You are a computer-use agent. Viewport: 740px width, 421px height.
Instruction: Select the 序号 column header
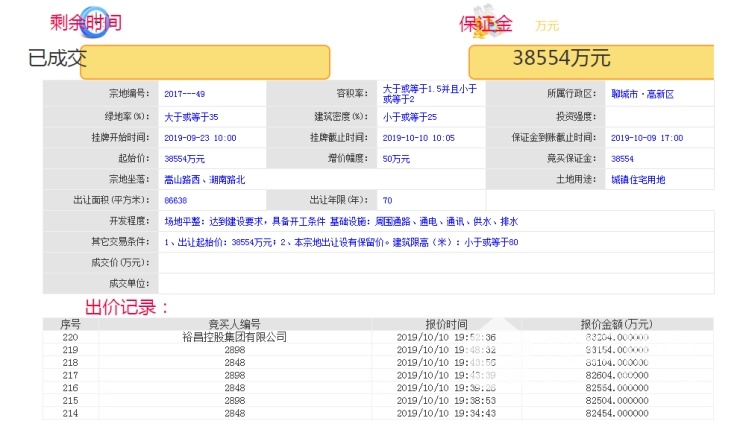coord(70,324)
